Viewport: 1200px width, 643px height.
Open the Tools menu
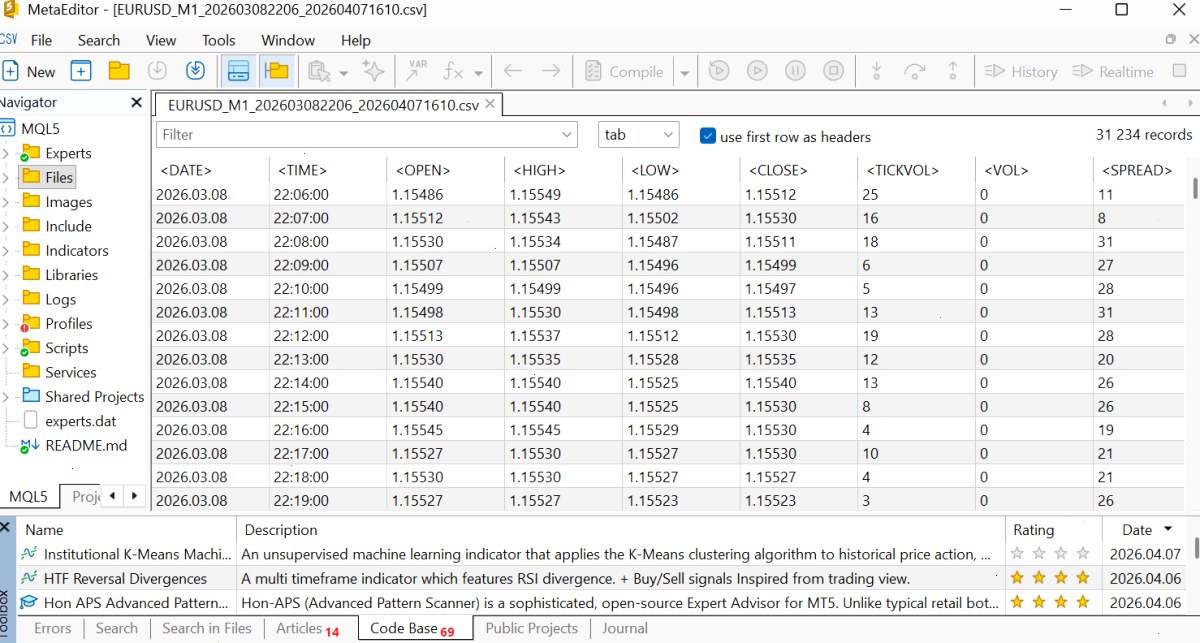(x=218, y=40)
